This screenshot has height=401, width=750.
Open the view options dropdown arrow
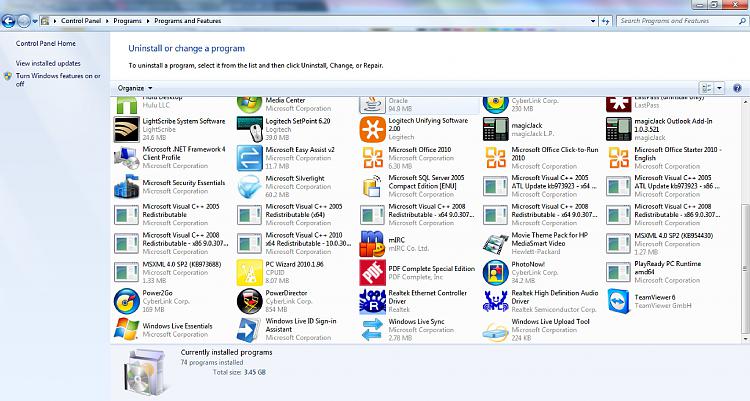[x=719, y=88]
